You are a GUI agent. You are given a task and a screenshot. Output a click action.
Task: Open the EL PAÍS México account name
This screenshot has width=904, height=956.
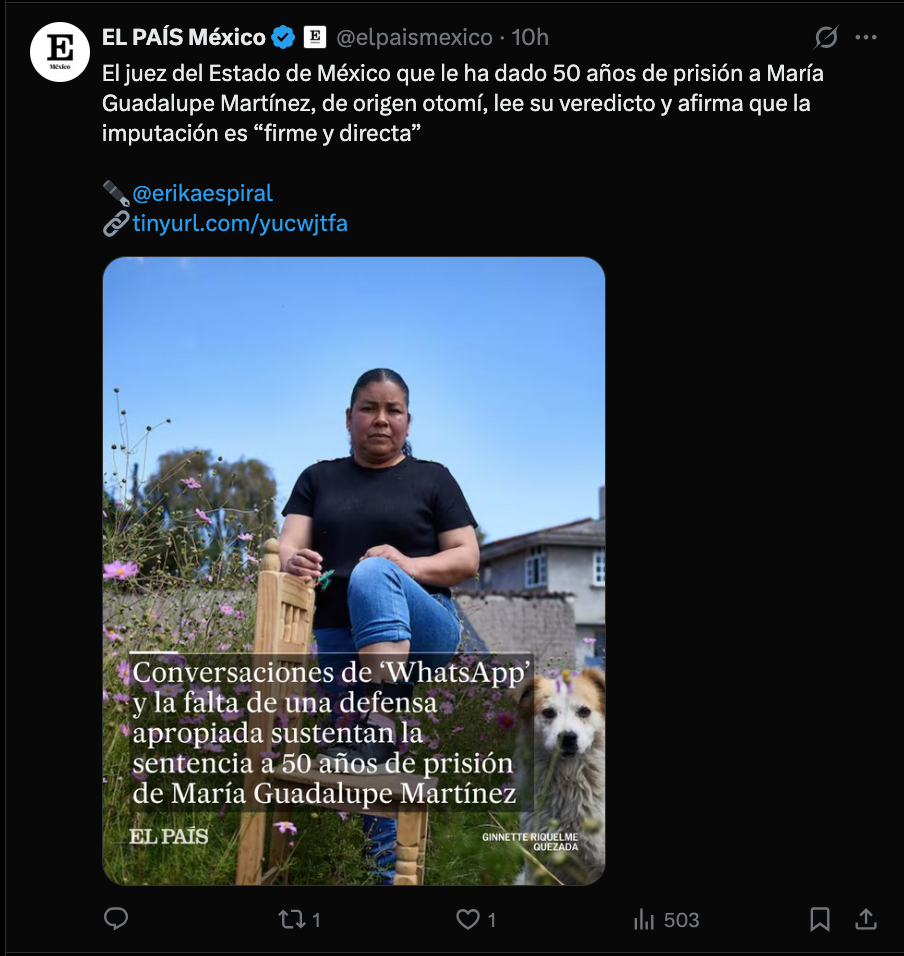183,38
